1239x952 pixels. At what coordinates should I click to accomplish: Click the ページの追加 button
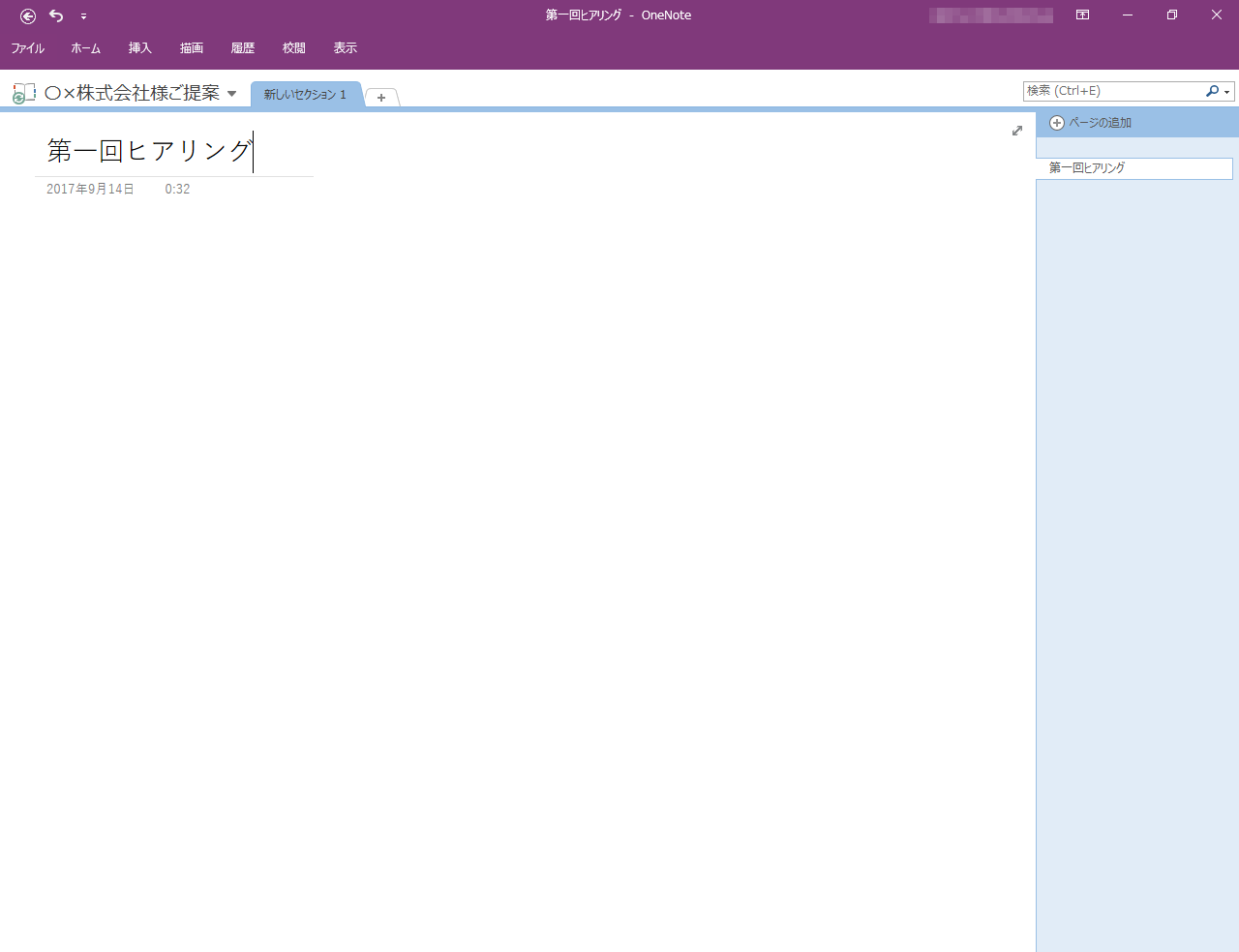pyautogui.click(x=1099, y=123)
